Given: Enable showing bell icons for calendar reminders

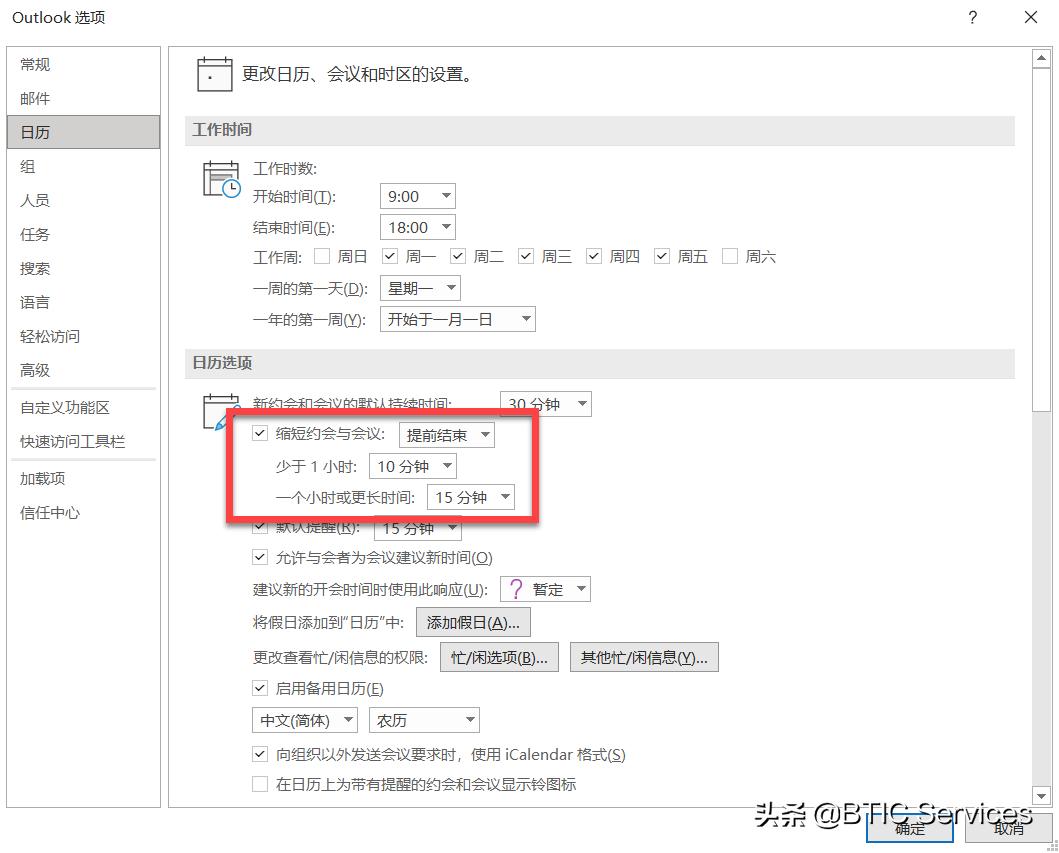Looking at the screenshot, I should point(260,785).
